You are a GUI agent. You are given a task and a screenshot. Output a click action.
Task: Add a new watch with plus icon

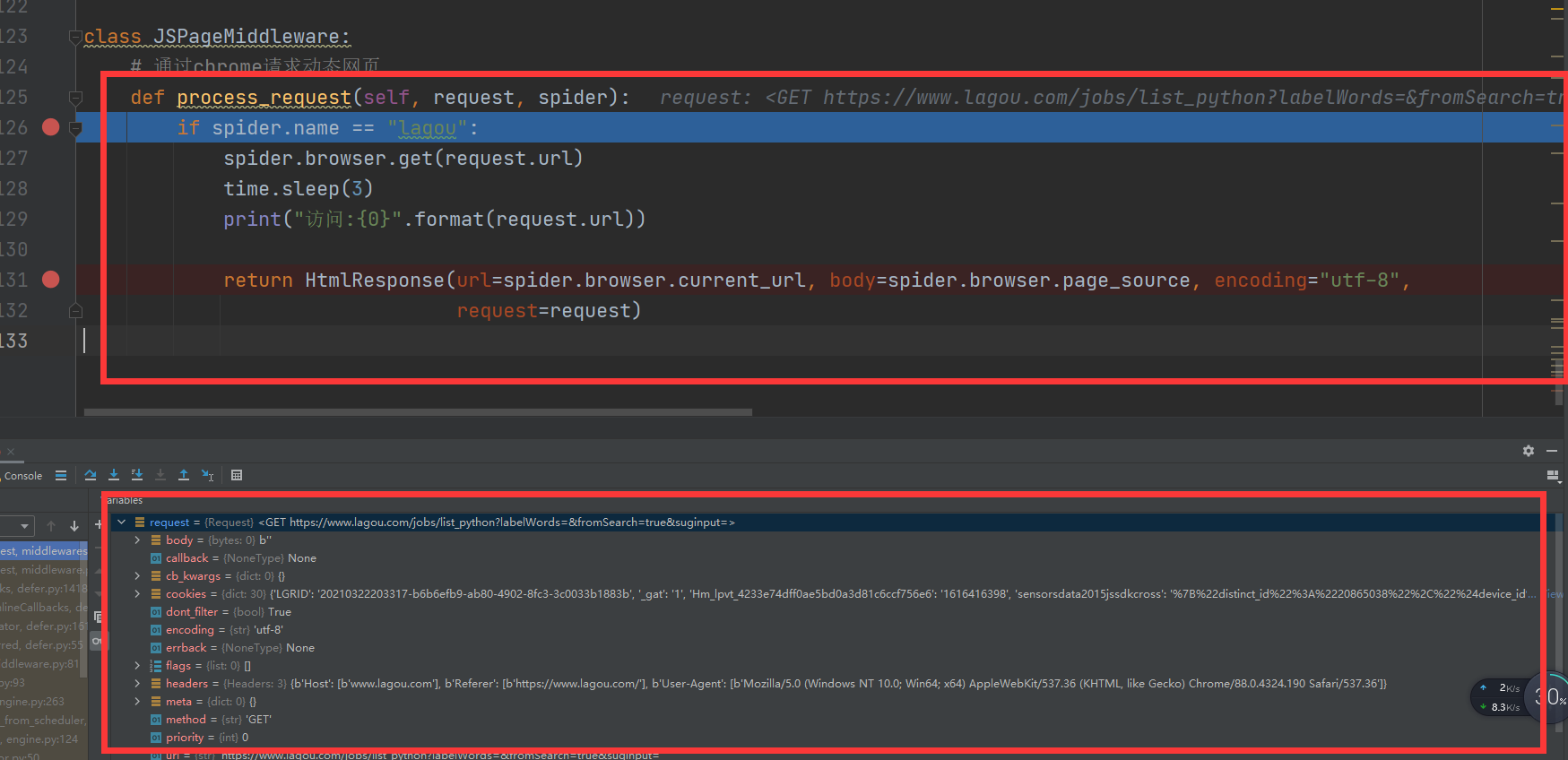(x=98, y=525)
